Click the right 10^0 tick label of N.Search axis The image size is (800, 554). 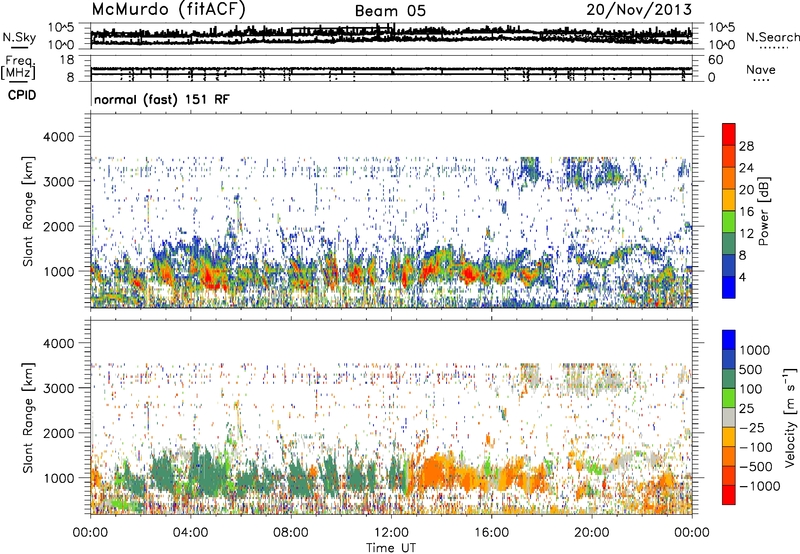[x=722, y=45]
